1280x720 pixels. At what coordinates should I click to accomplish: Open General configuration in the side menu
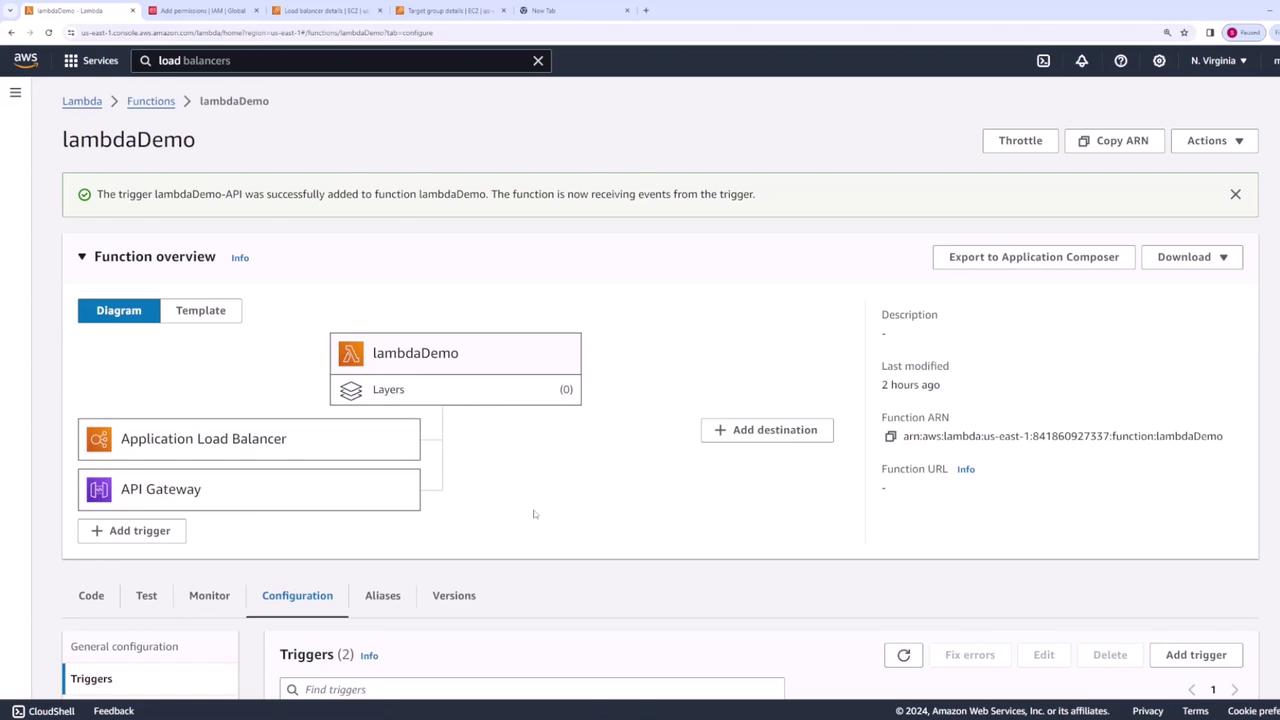[x=124, y=647]
